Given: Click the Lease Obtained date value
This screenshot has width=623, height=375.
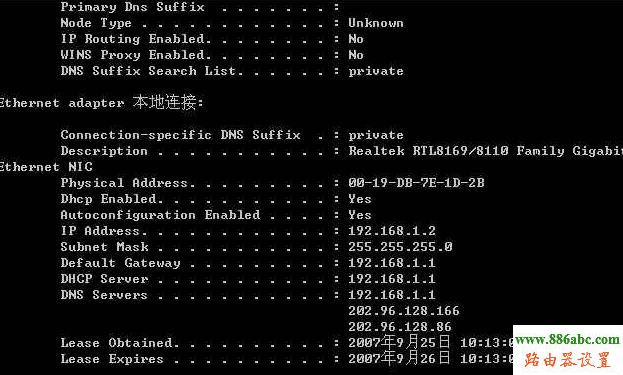Looking at the screenshot, I should (x=431, y=342).
